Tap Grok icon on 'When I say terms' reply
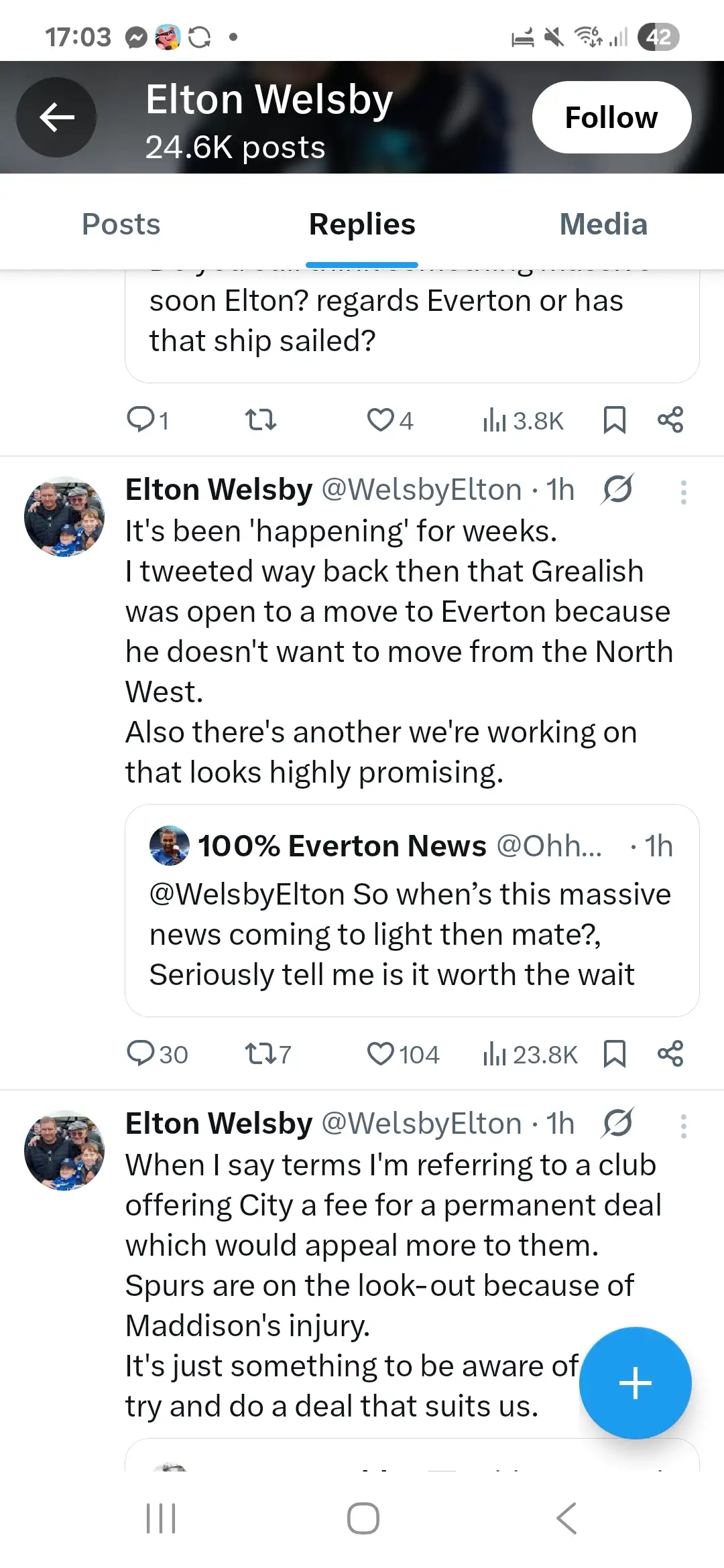Screen dimensions: 724x1568 pos(617,1124)
